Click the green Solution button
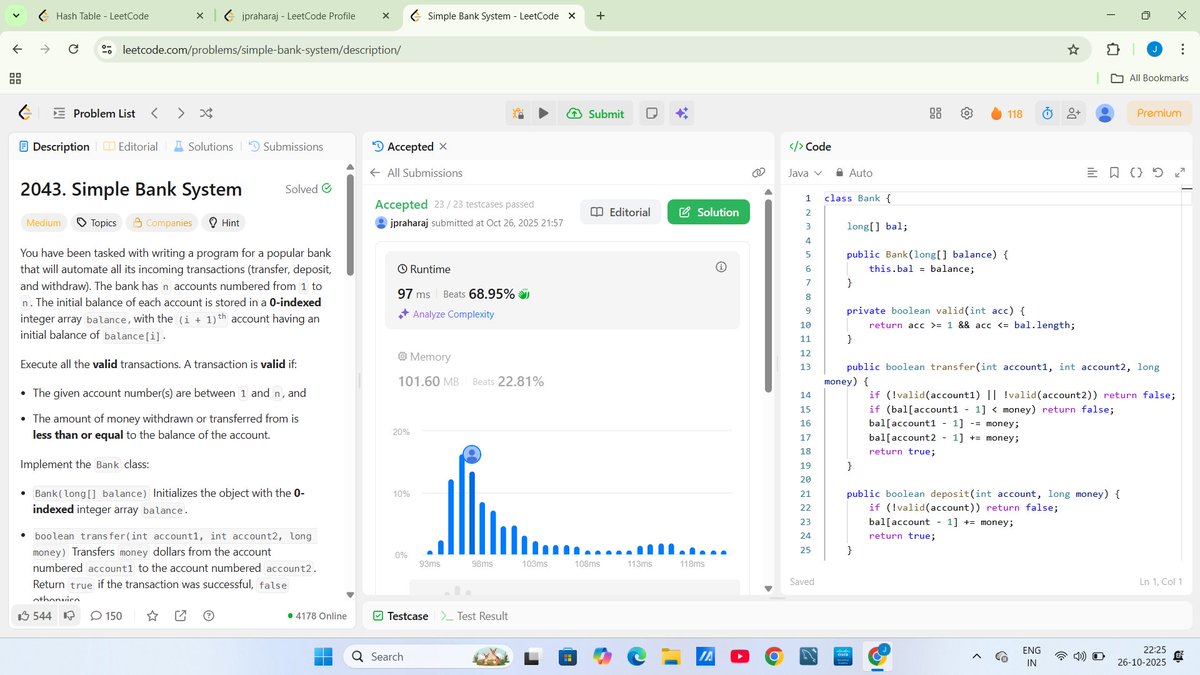 [x=708, y=212]
